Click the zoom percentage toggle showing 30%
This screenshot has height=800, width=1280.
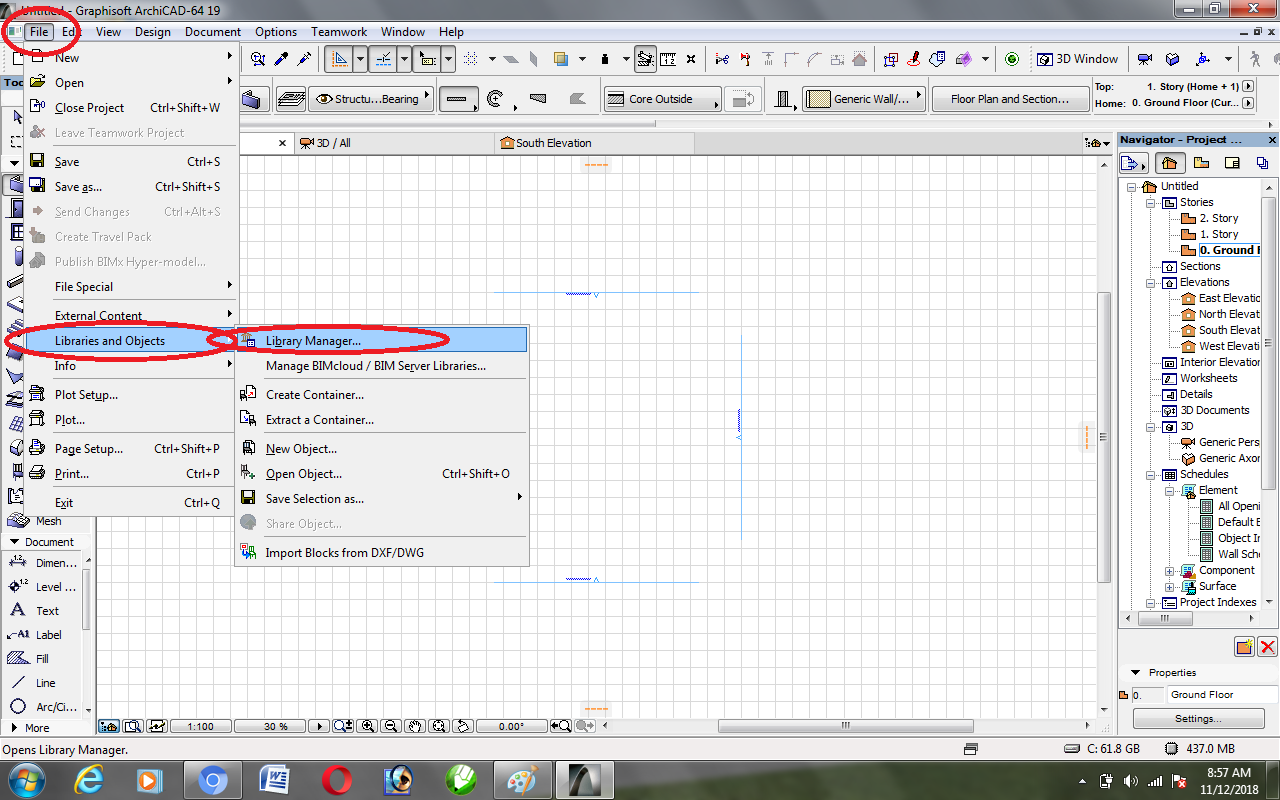click(x=270, y=726)
